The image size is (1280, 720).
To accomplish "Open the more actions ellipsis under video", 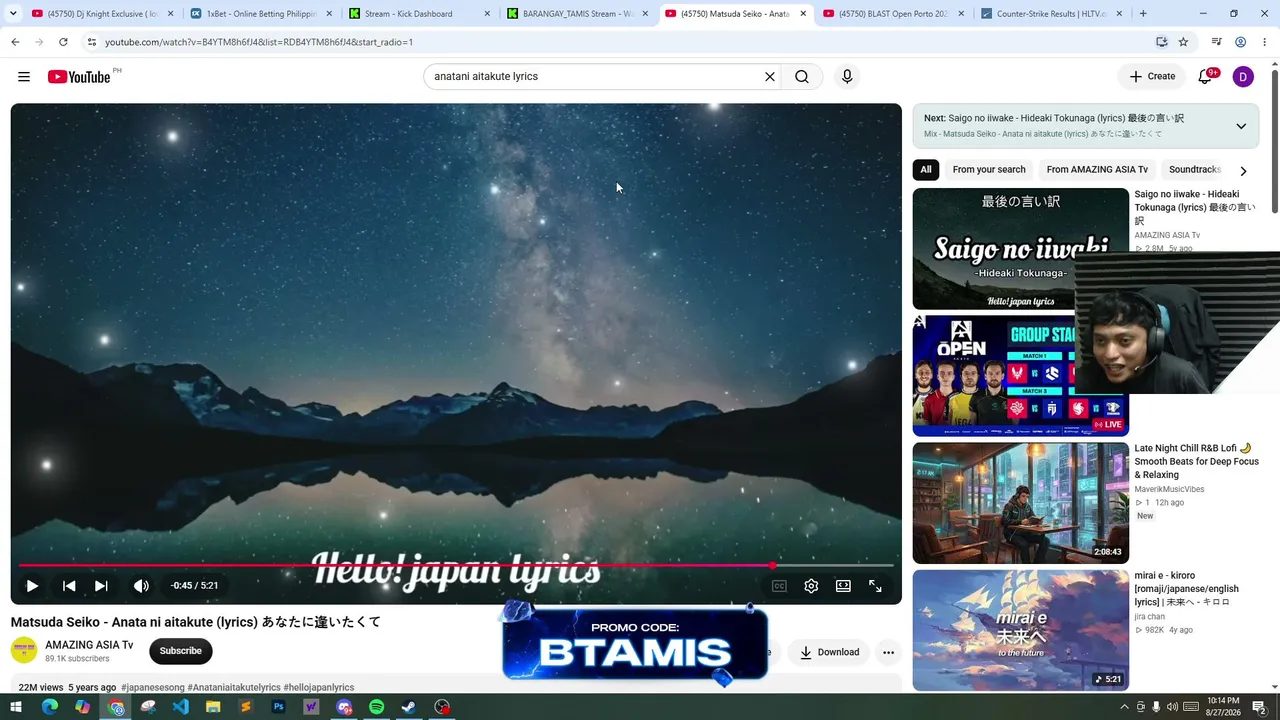I will [x=888, y=652].
